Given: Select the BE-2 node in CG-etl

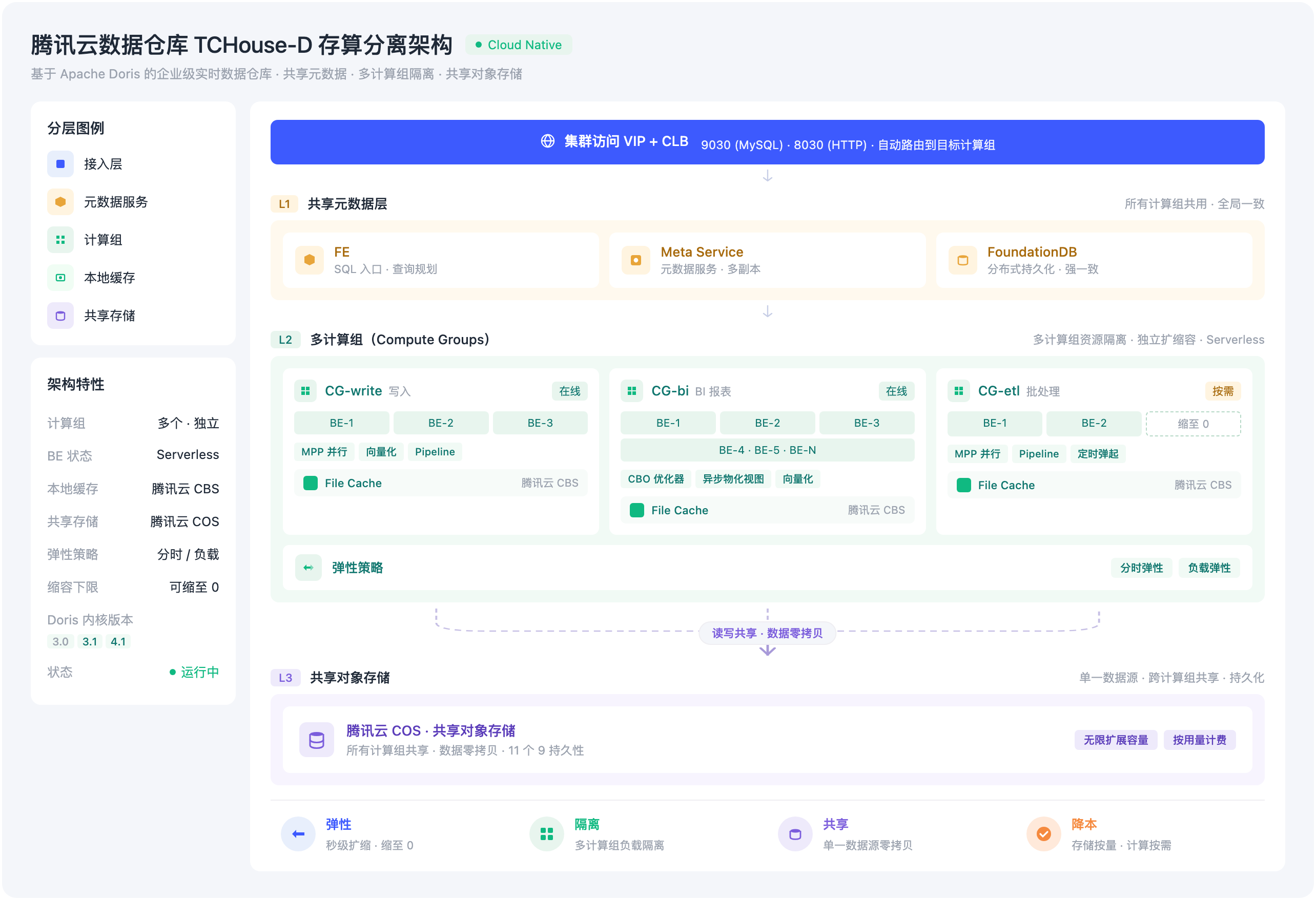Looking at the screenshot, I should (x=1094, y=424).
